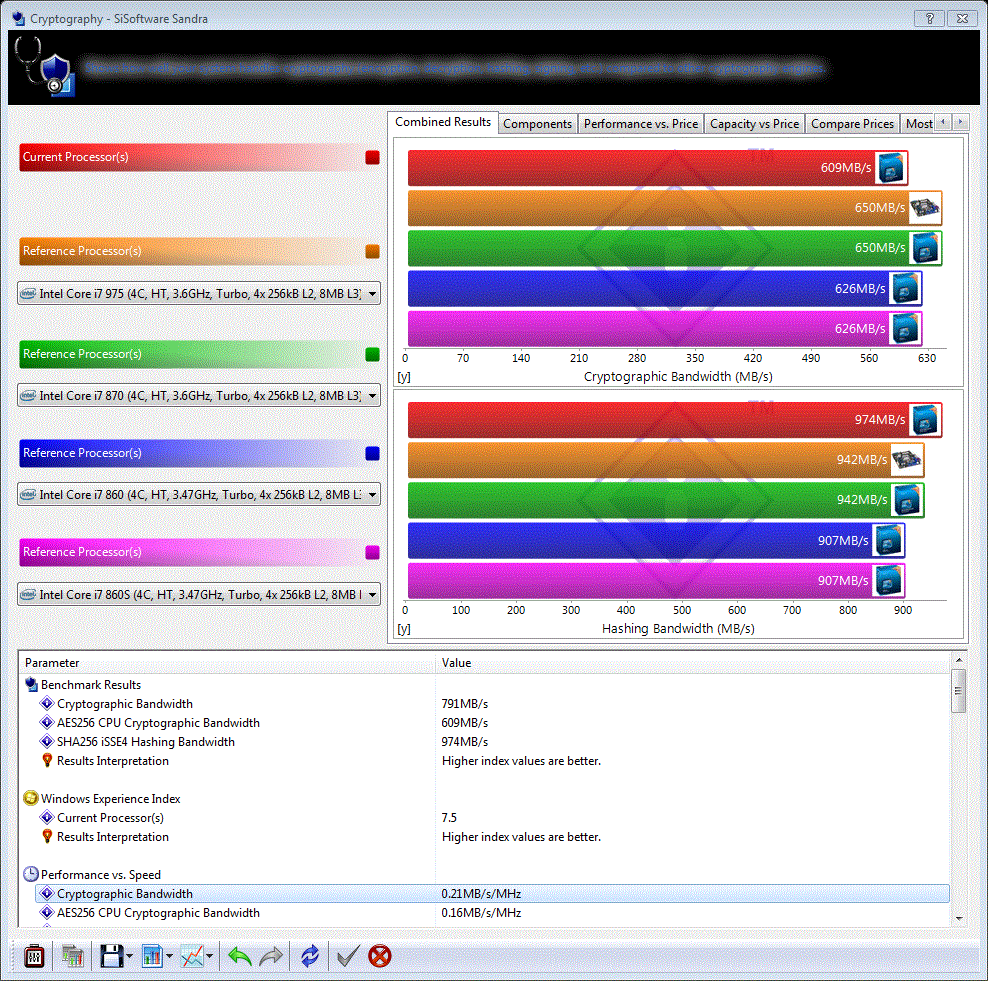This screenshot has height=981, width=988.
Task: Click the magenta reference processor color swatch
Action: point(372,552)
